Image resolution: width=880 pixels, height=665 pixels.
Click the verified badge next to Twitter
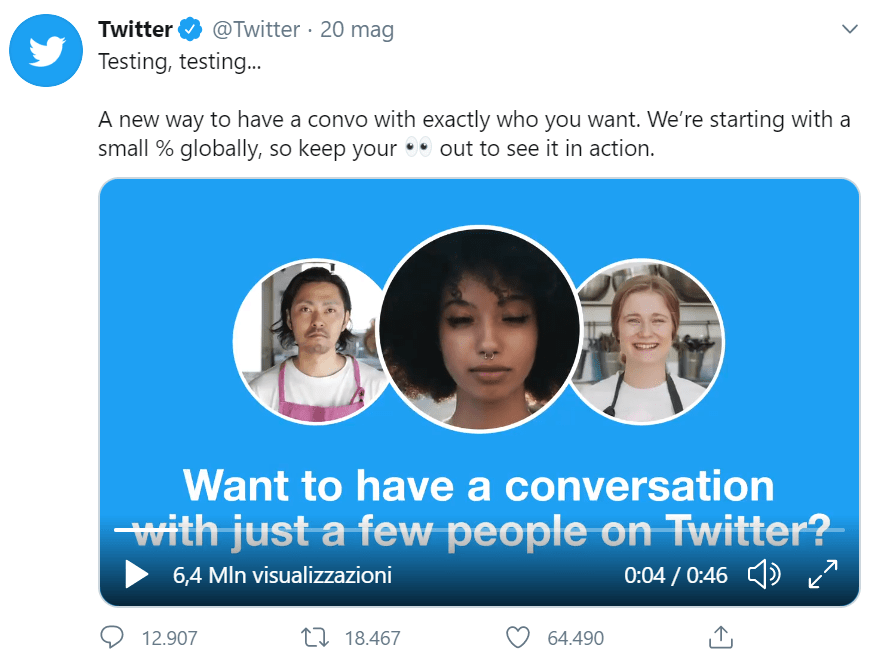coord(191,29)
